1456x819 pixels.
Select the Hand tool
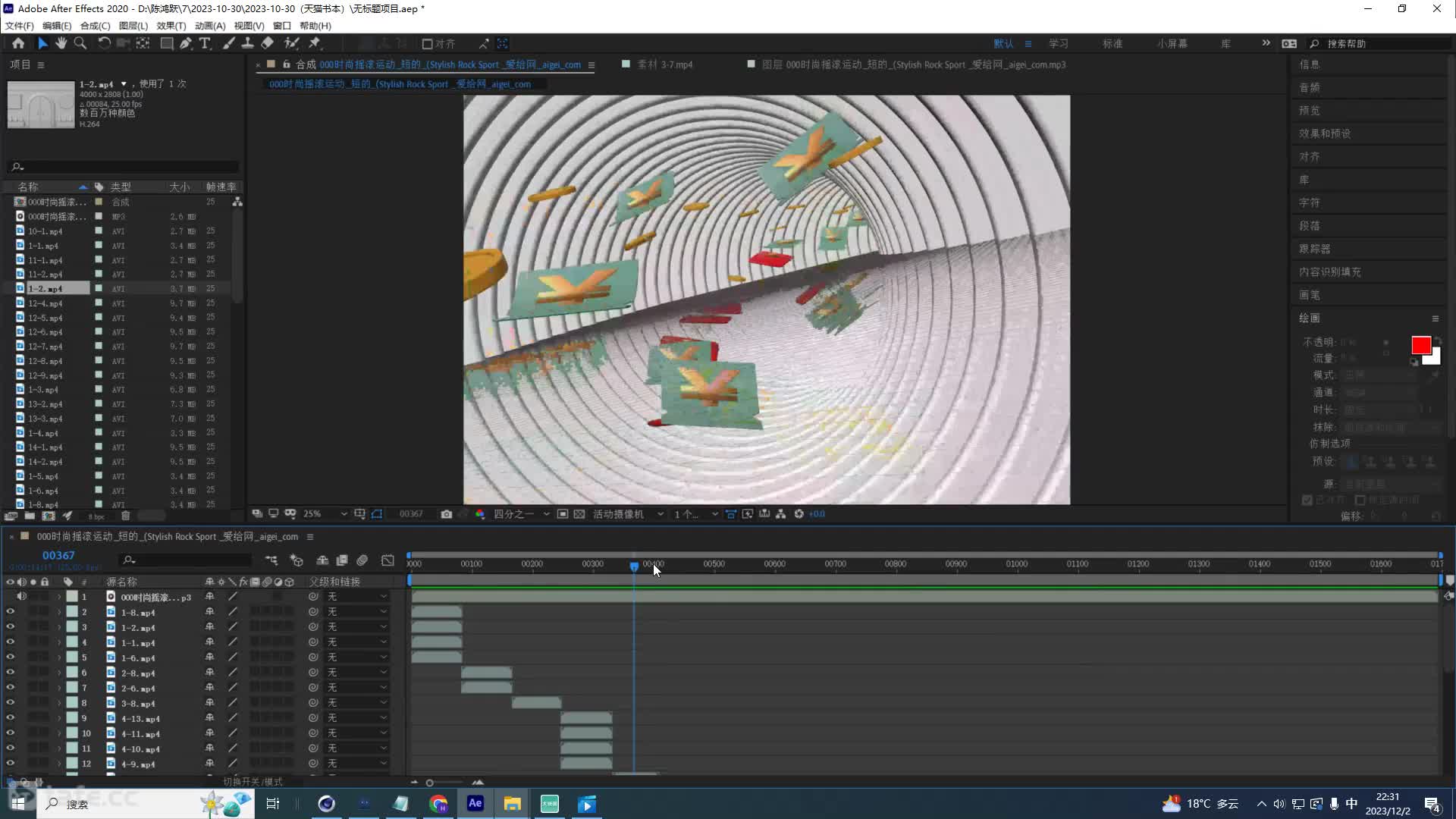click(x=61, y=43)
